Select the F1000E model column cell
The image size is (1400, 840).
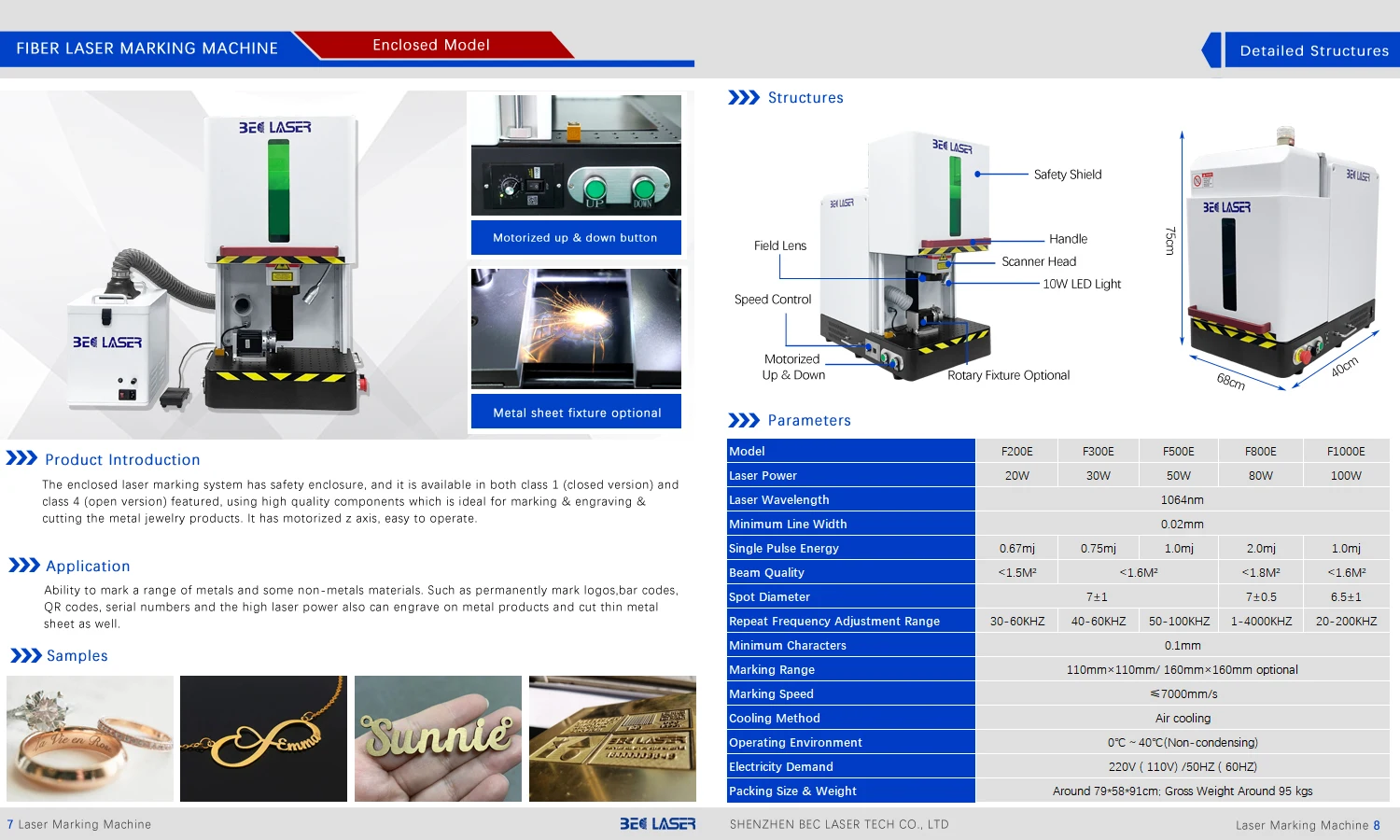tap(1346, 451)
